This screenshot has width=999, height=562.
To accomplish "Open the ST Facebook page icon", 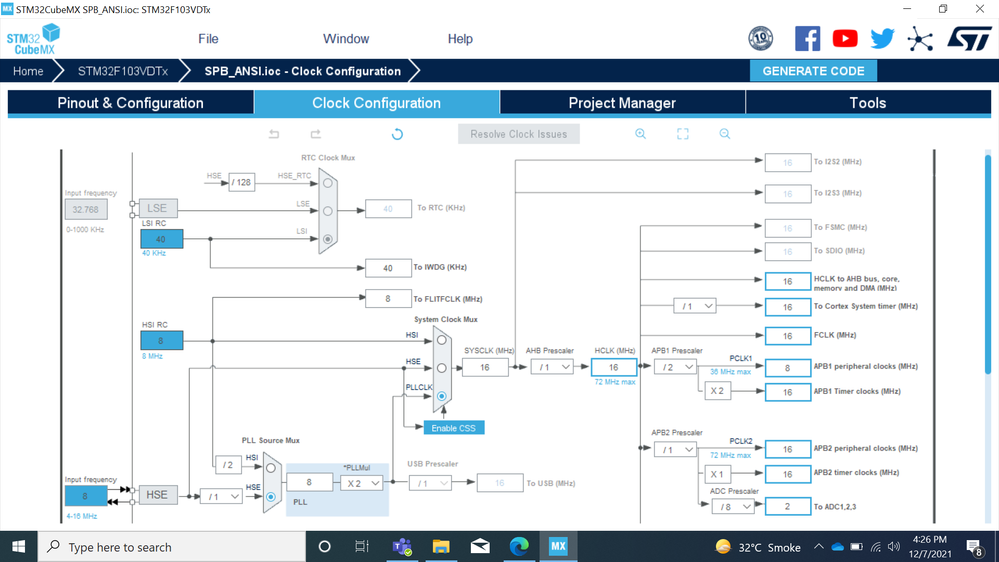I will click(x=807, y=39).
